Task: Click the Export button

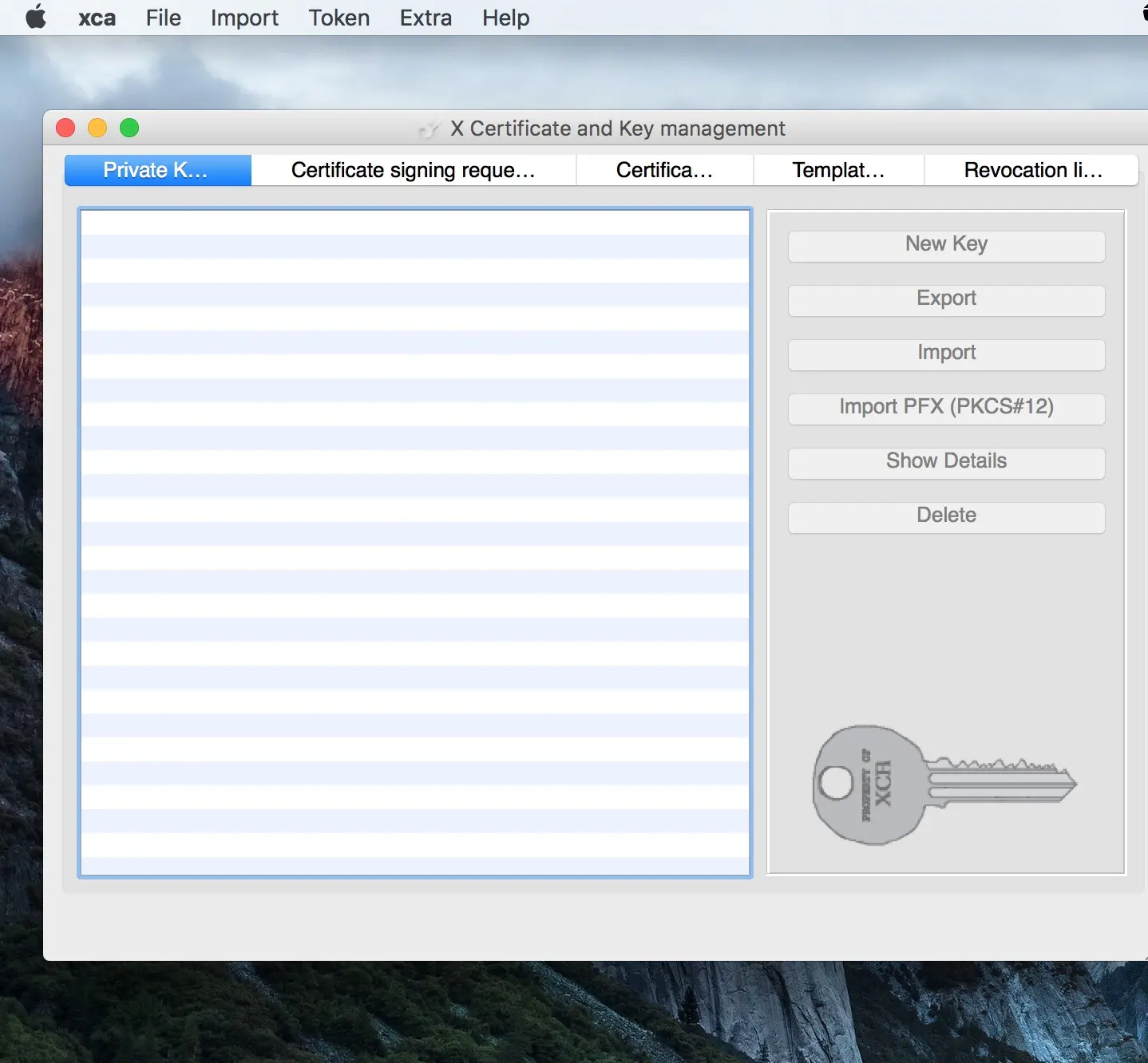Action: point(947,299)
